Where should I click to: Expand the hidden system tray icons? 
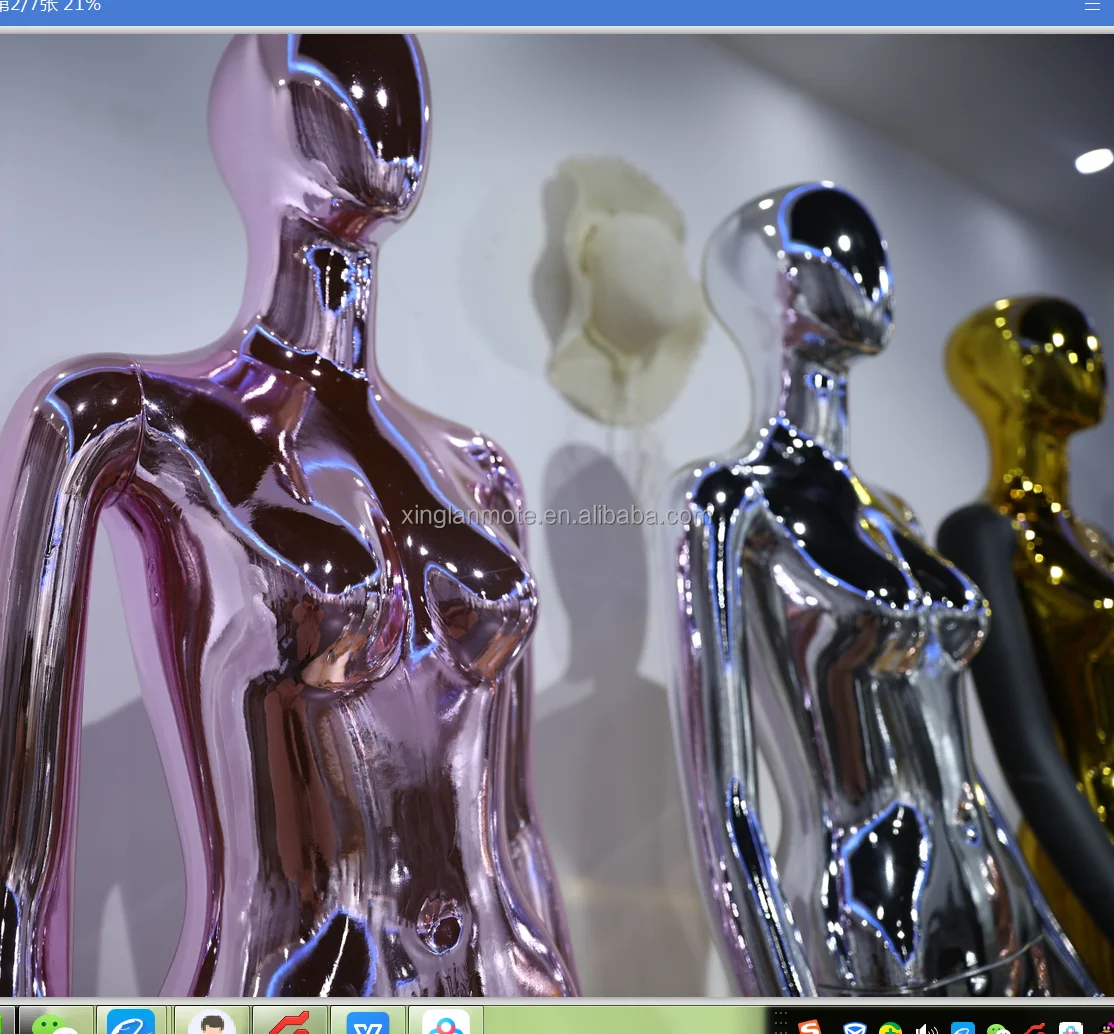(783, 1026)
